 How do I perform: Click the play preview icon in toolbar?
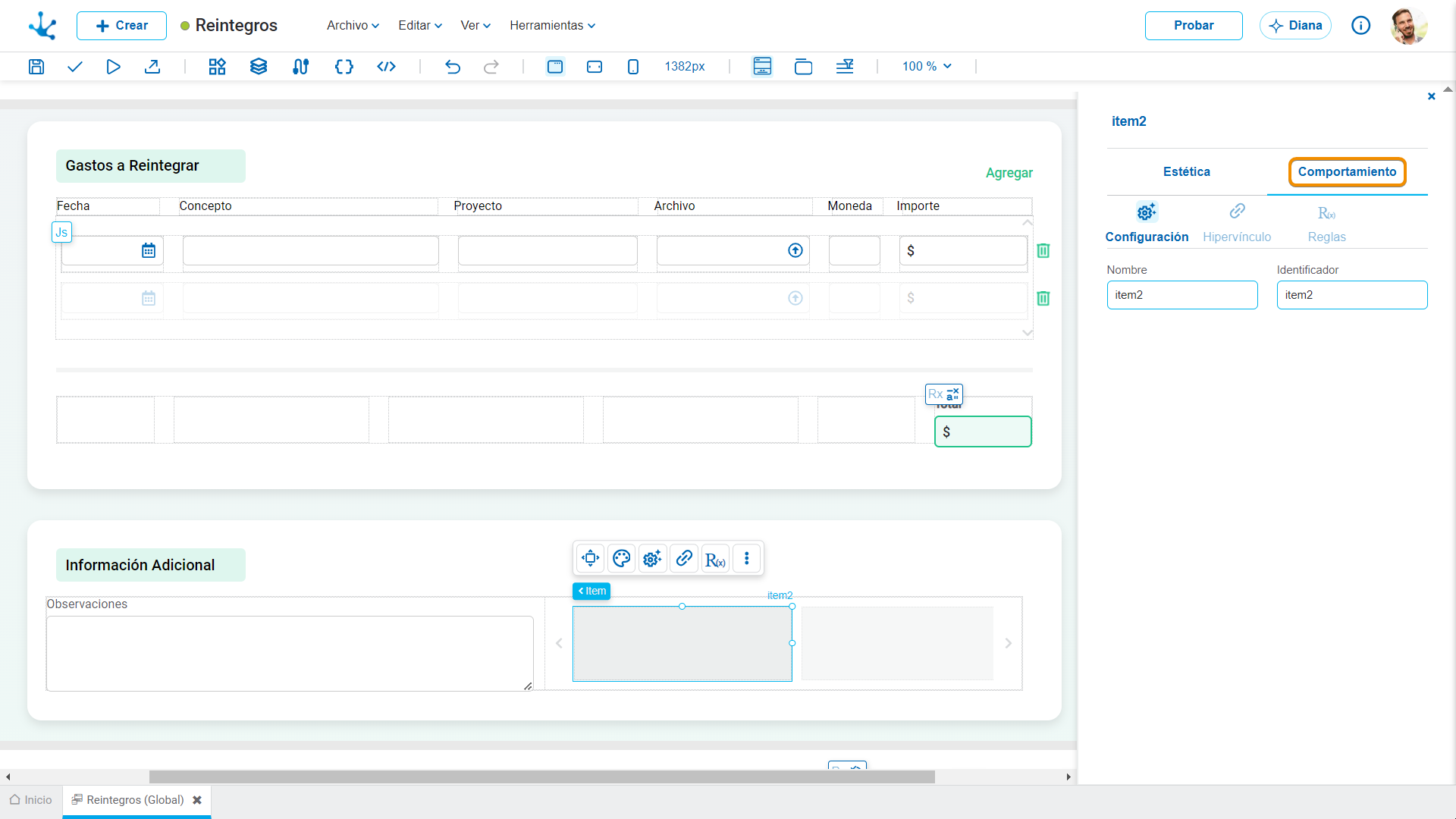(113, 67)
